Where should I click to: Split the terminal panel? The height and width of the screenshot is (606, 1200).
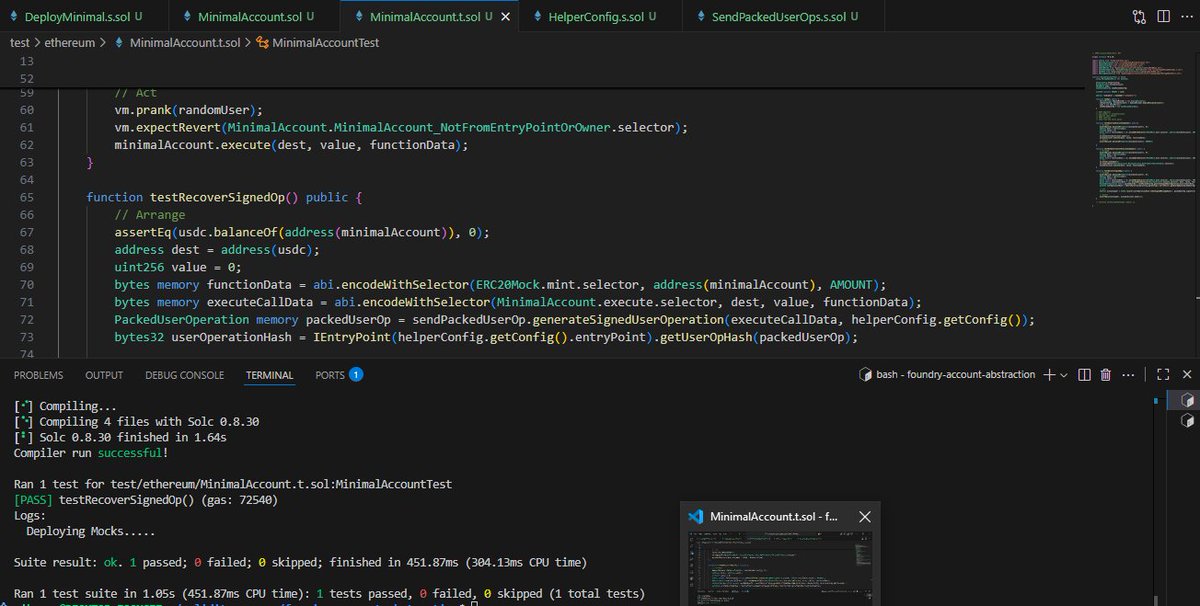(1083, 374)
